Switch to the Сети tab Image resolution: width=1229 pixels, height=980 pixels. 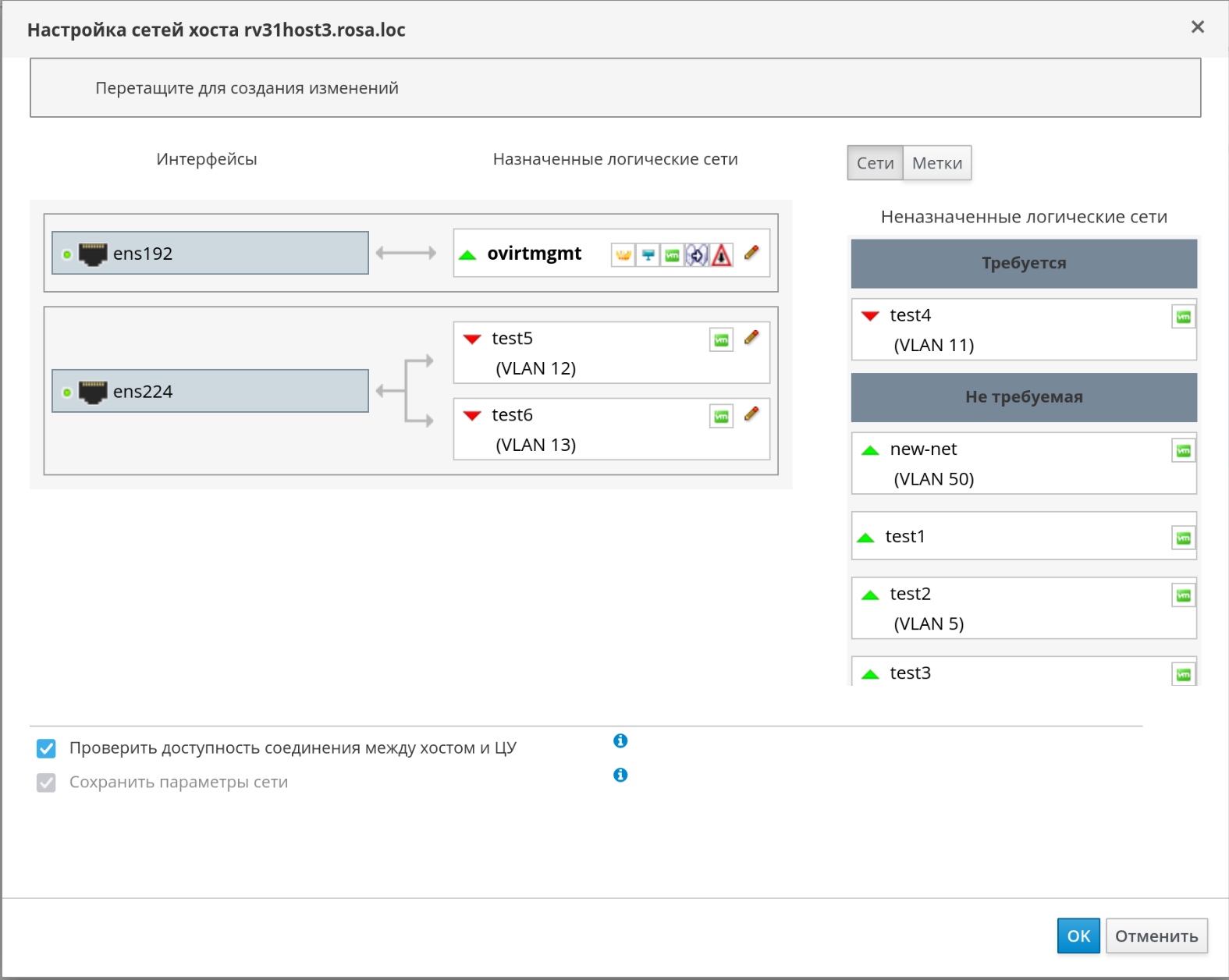click(x=875, y=163)
